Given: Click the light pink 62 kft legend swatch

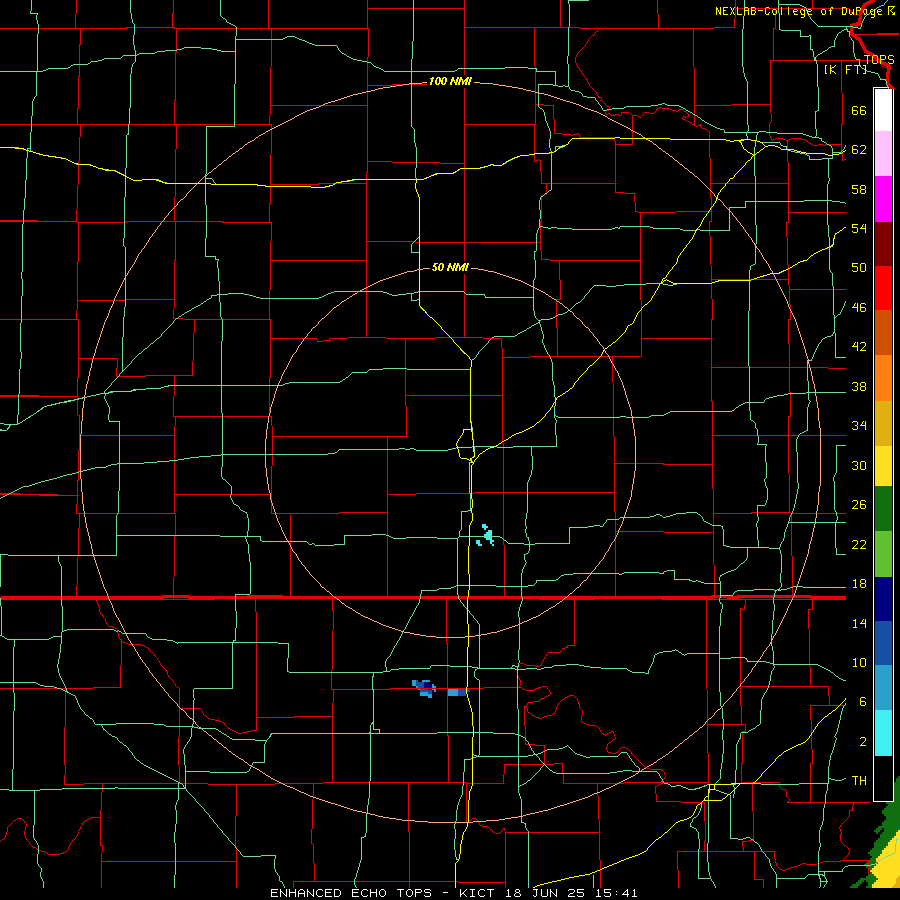Looking at the screenshot, I should click(x=883, y=154).
